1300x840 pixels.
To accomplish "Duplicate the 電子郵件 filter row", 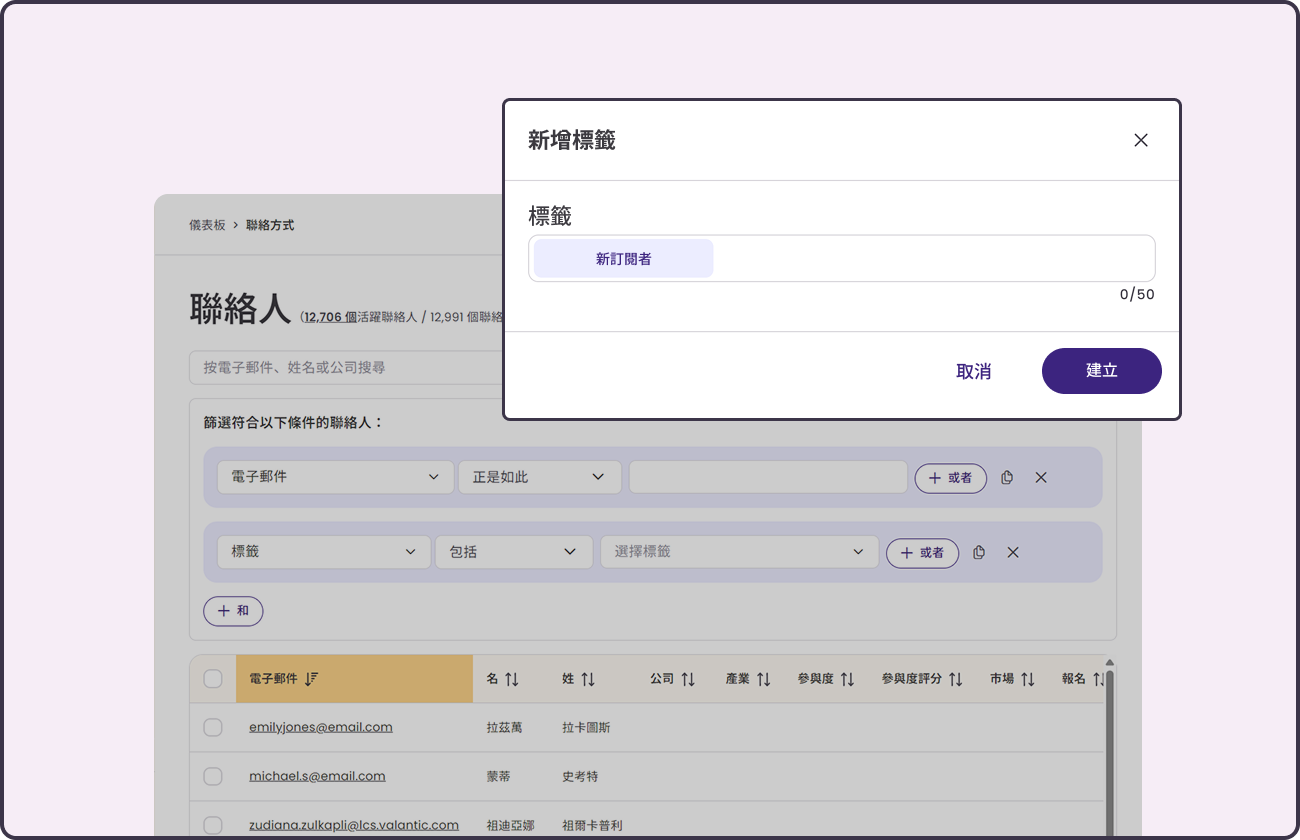I will click(x=1007, y=478).
